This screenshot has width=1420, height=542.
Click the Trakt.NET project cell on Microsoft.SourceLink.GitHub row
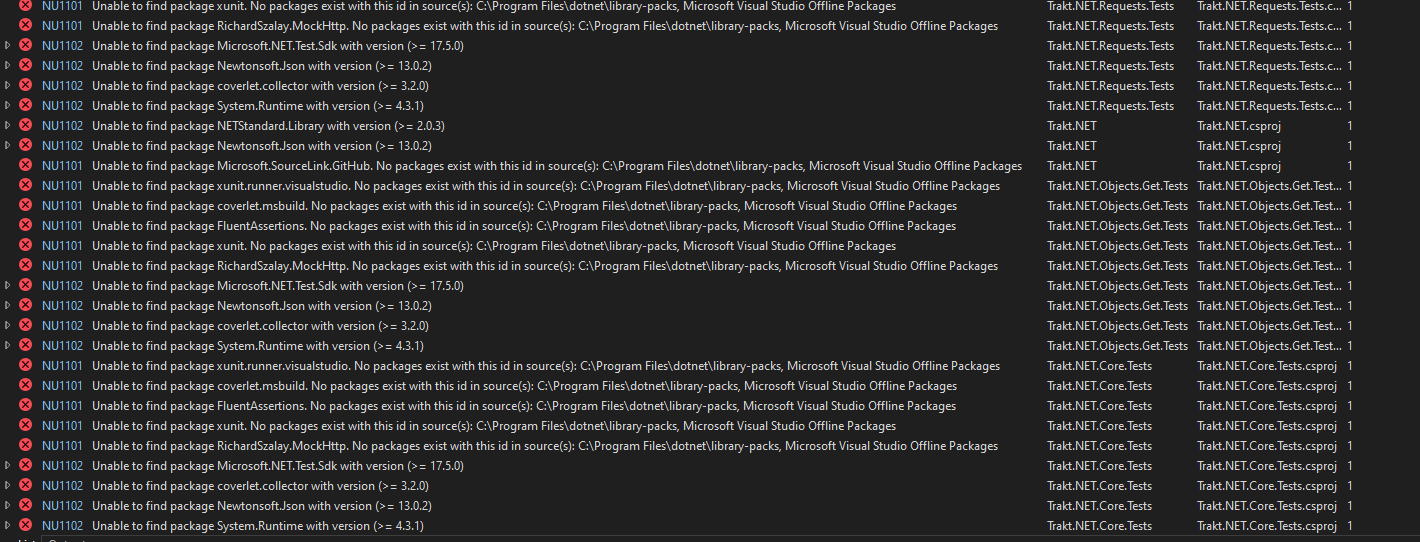point(1072,166)
